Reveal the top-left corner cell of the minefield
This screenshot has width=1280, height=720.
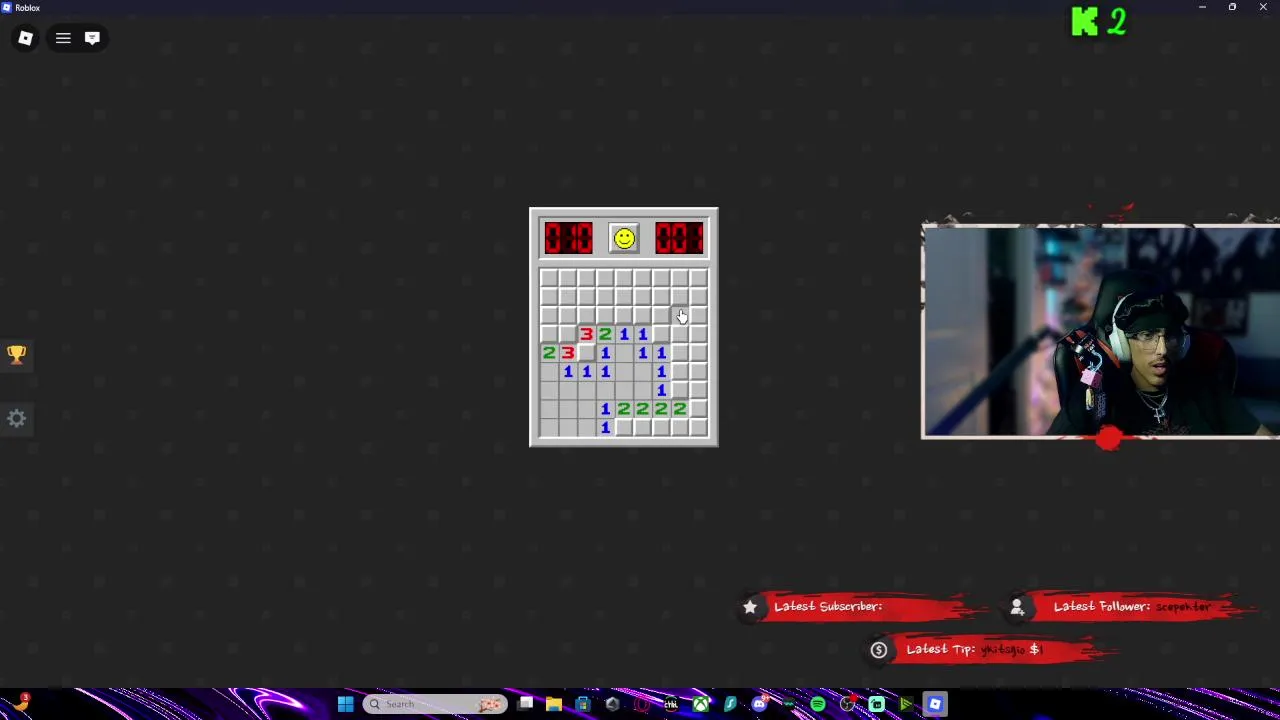(549, 278)
